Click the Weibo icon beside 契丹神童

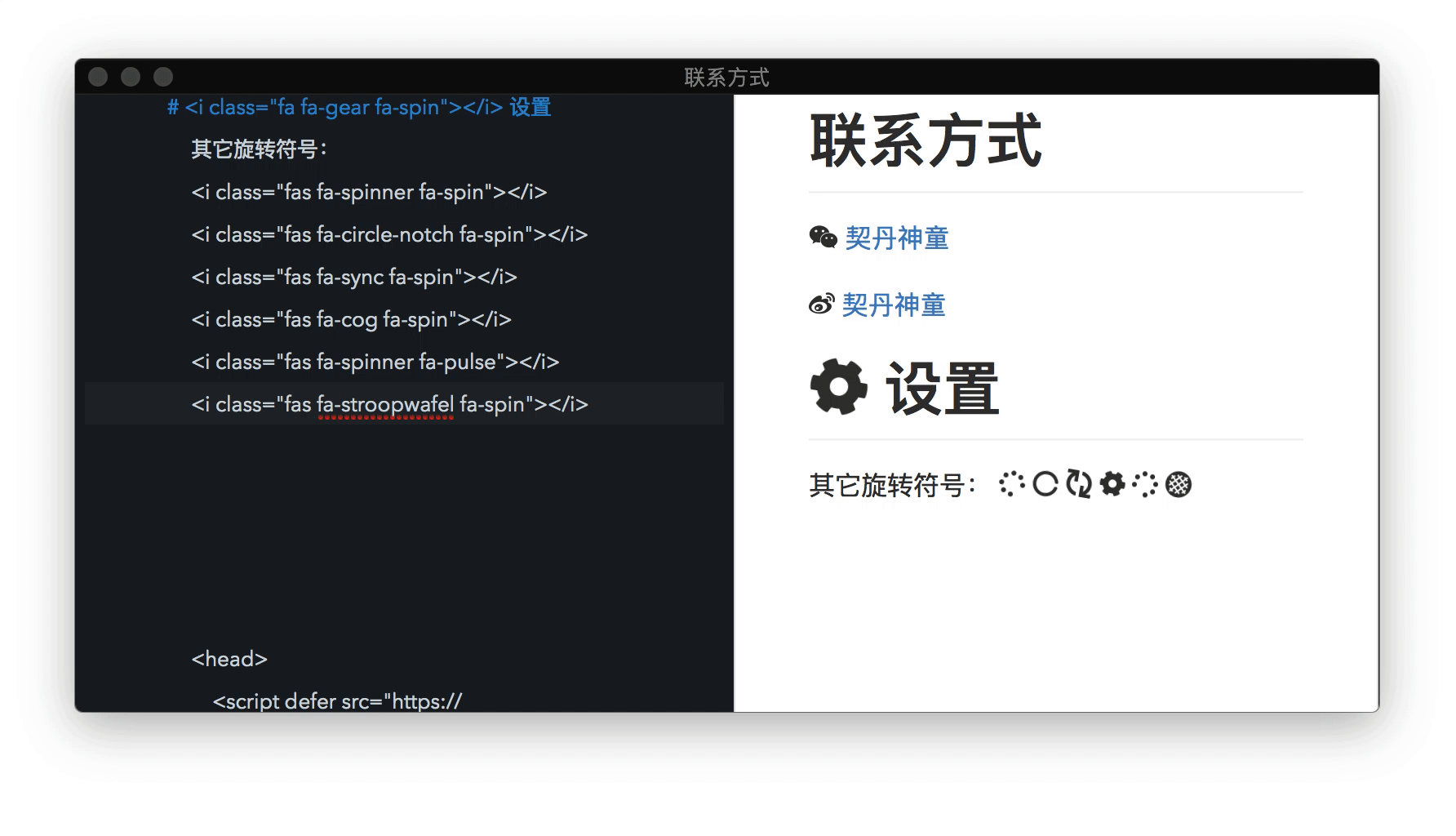[821, 304]
